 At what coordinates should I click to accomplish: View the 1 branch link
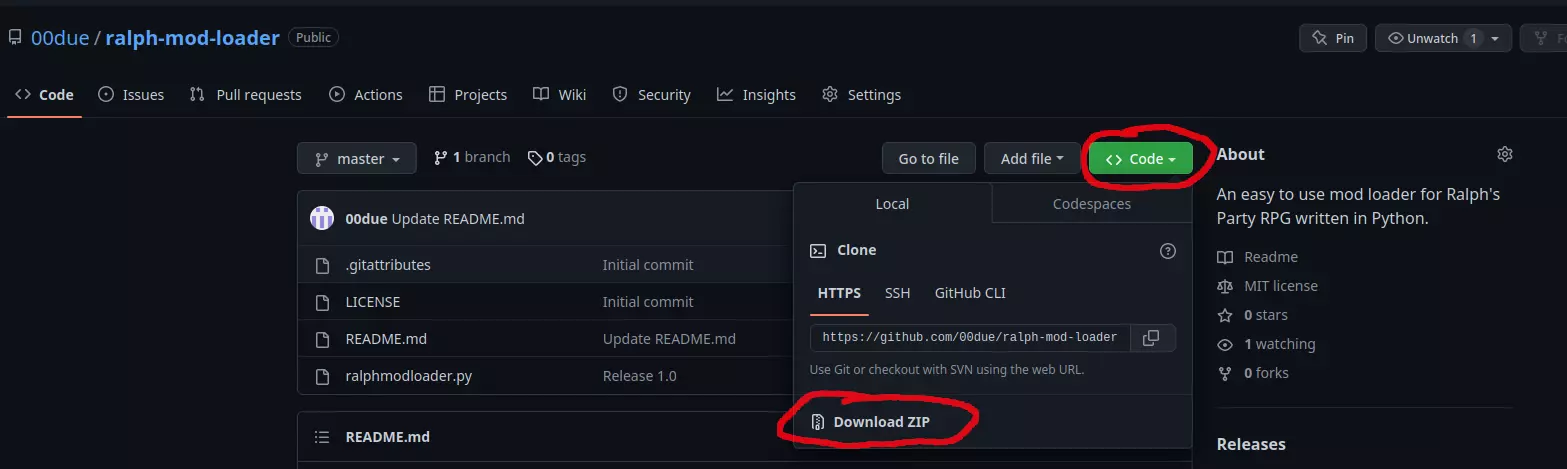pyautogui.click(x=472, y=157)
